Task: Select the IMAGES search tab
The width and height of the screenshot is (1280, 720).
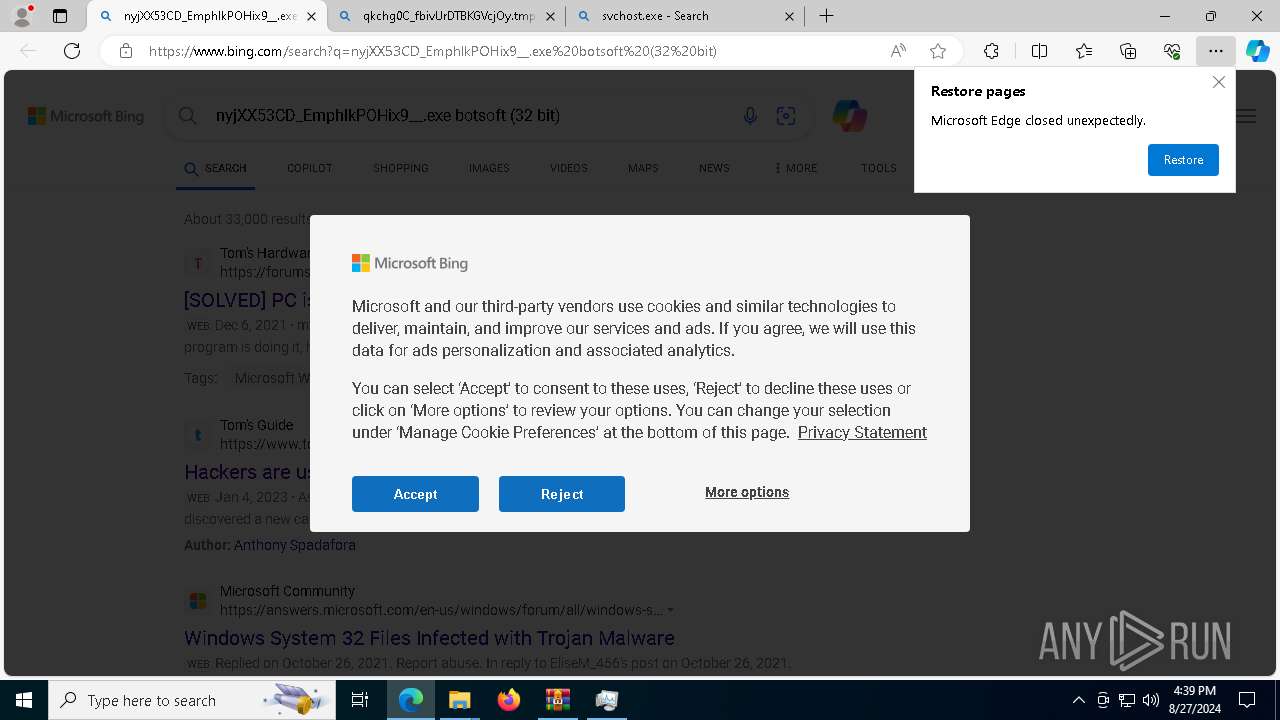Action: pyautogui.click(x=489, y=168)
